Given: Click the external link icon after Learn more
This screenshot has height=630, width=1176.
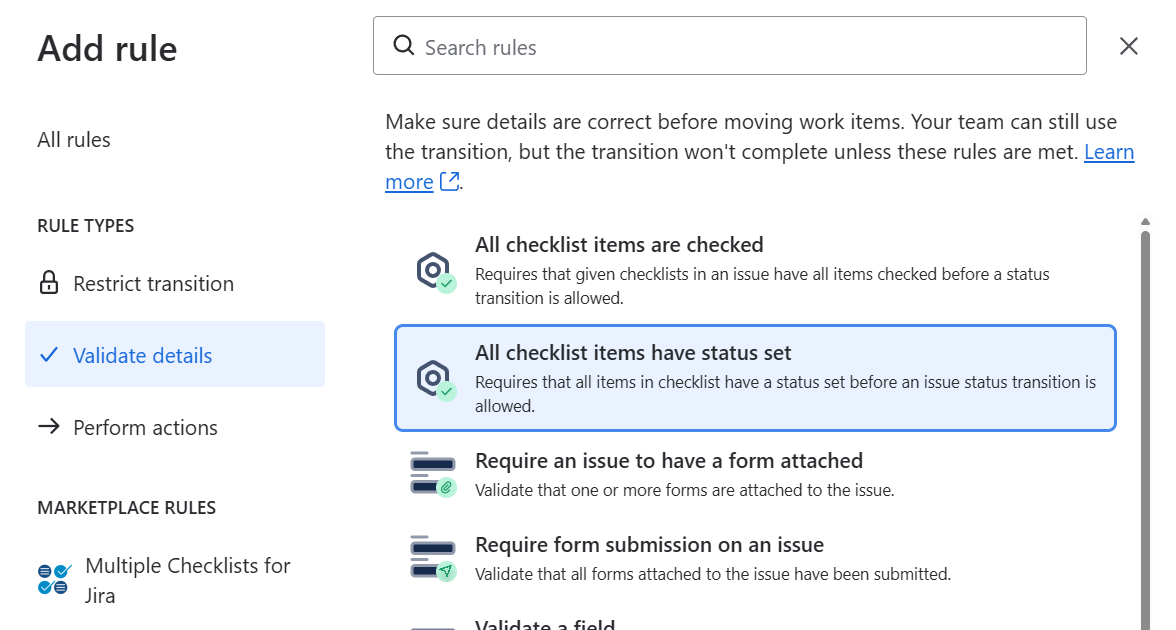Looking at the screenshot, I should [449, 182].
